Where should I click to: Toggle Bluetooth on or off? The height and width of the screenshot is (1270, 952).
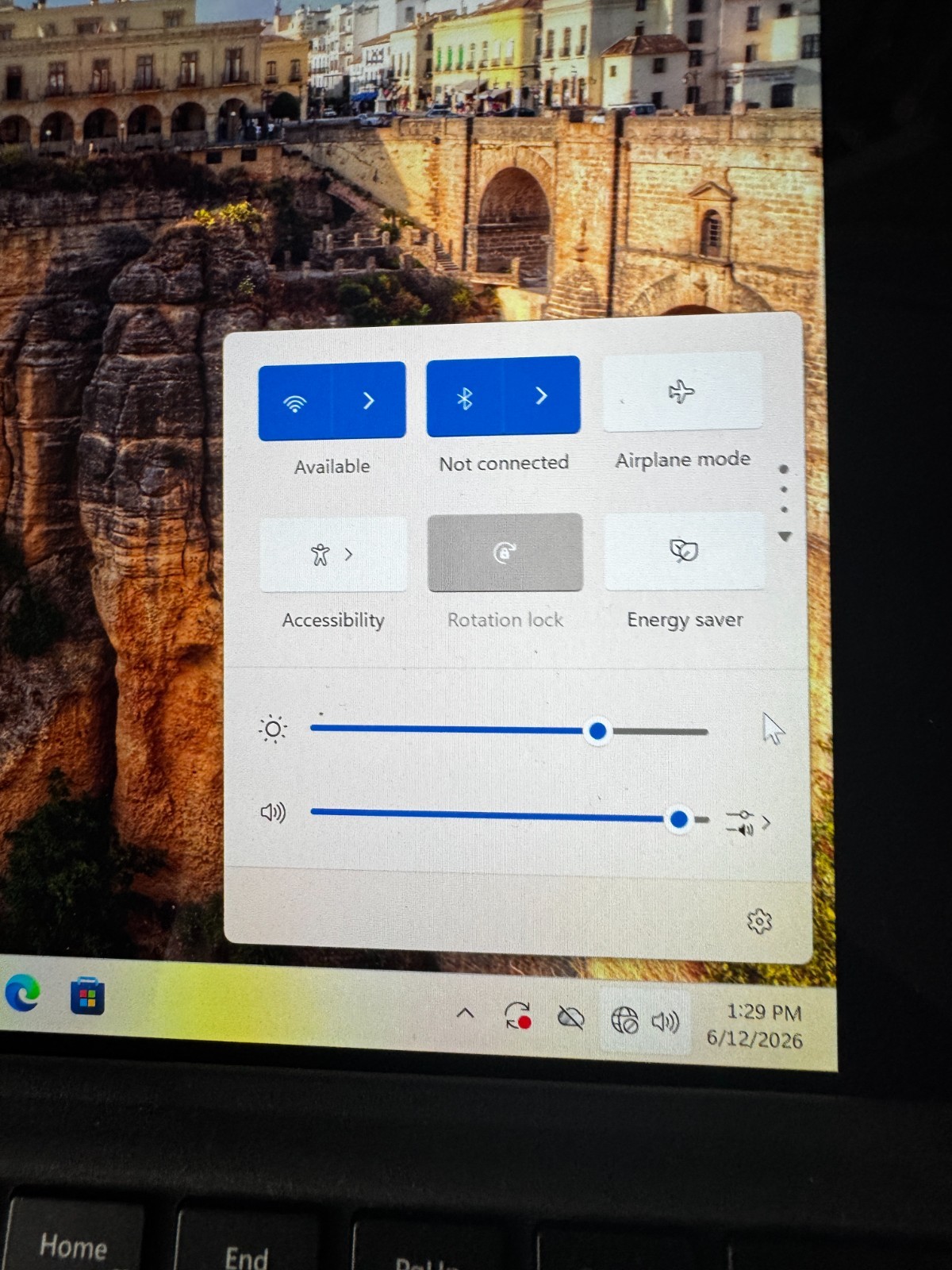click(465, 398)
